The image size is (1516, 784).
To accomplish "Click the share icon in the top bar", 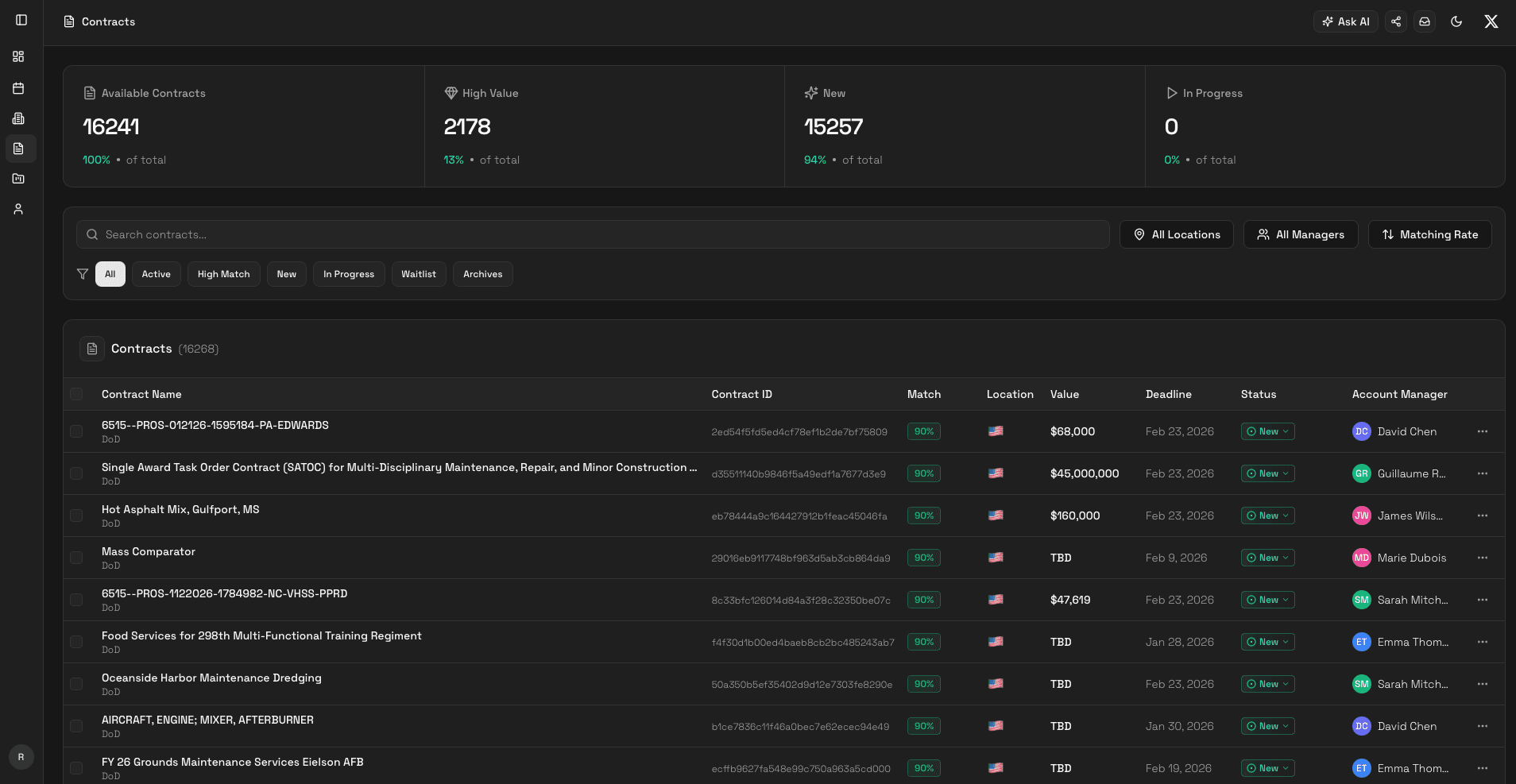I will 1396,21.
